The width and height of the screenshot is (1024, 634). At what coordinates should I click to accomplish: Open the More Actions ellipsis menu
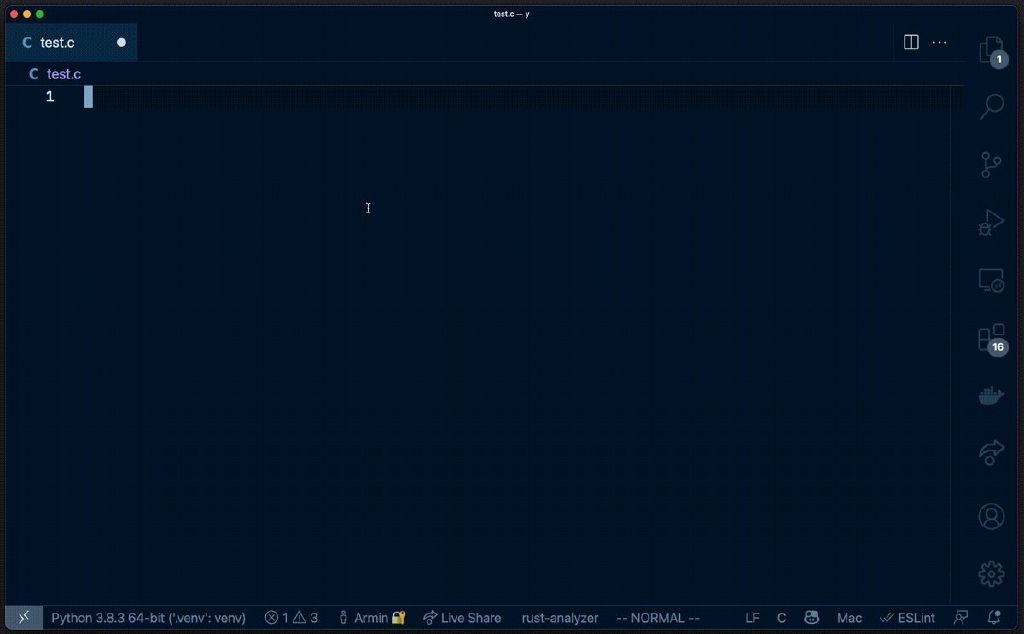pos(939,42)
